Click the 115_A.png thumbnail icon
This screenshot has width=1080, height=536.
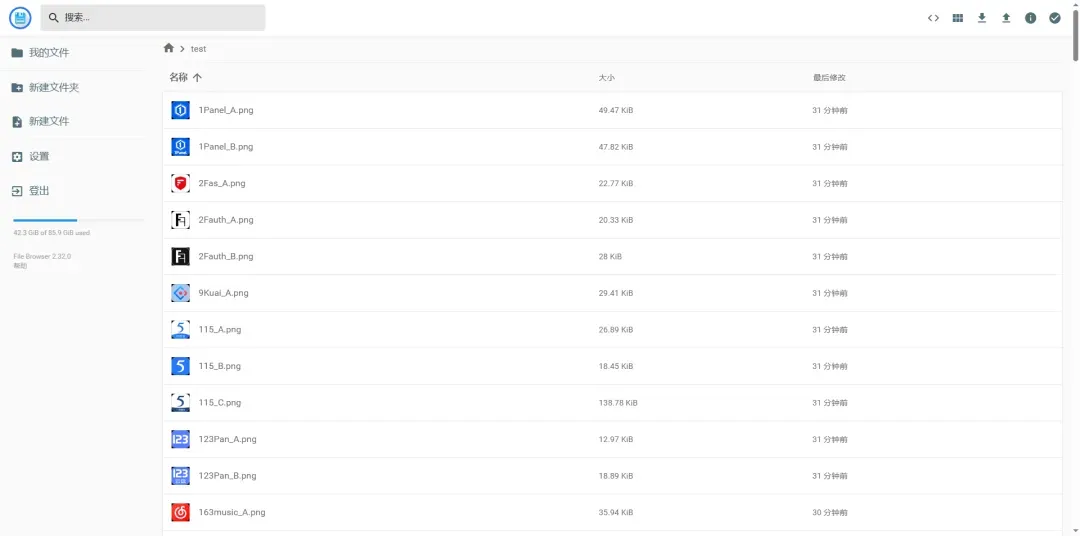[180, 329]
